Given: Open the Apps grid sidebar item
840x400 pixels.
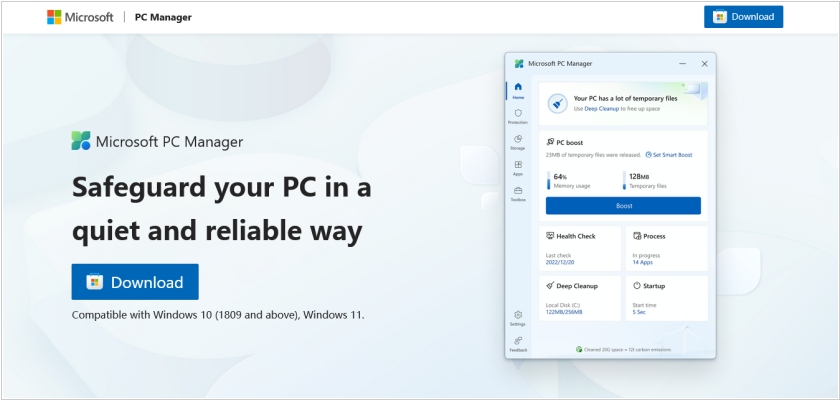Looking at the screenshot, I should [x=518, y=168].
